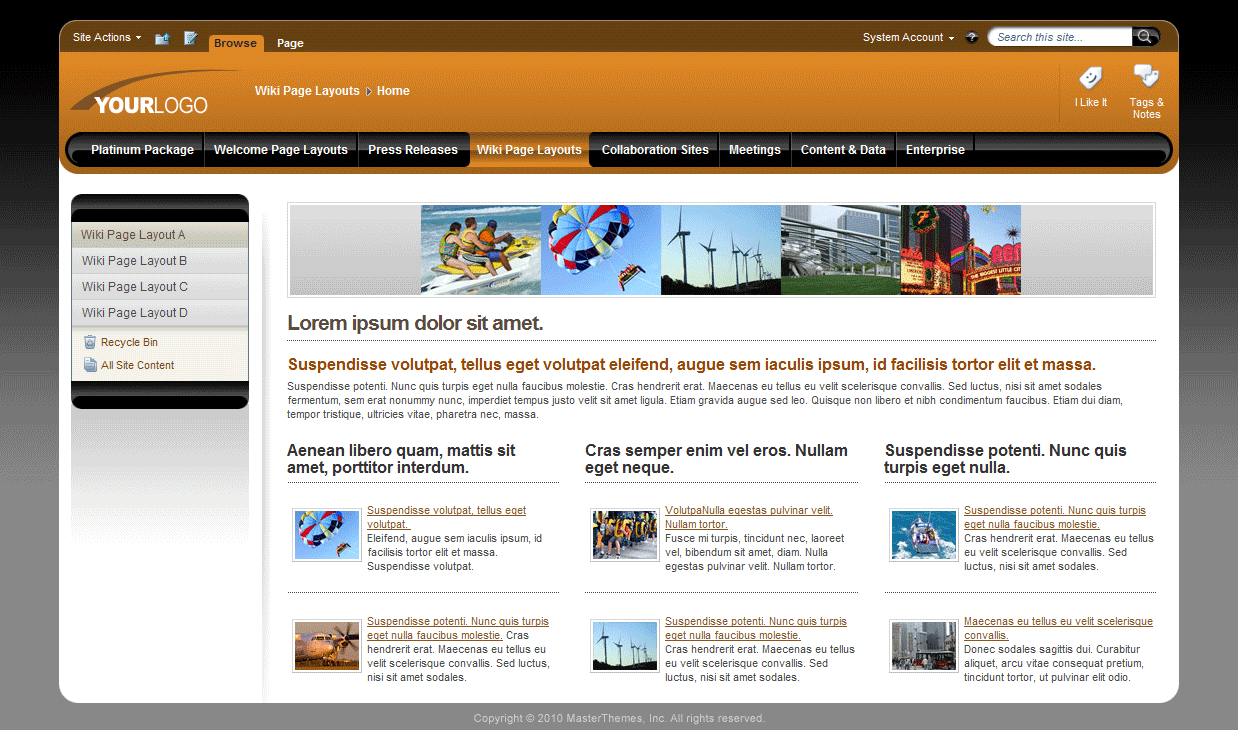
Task: Click the search magnifier icon
Action: coord(1145,36)
